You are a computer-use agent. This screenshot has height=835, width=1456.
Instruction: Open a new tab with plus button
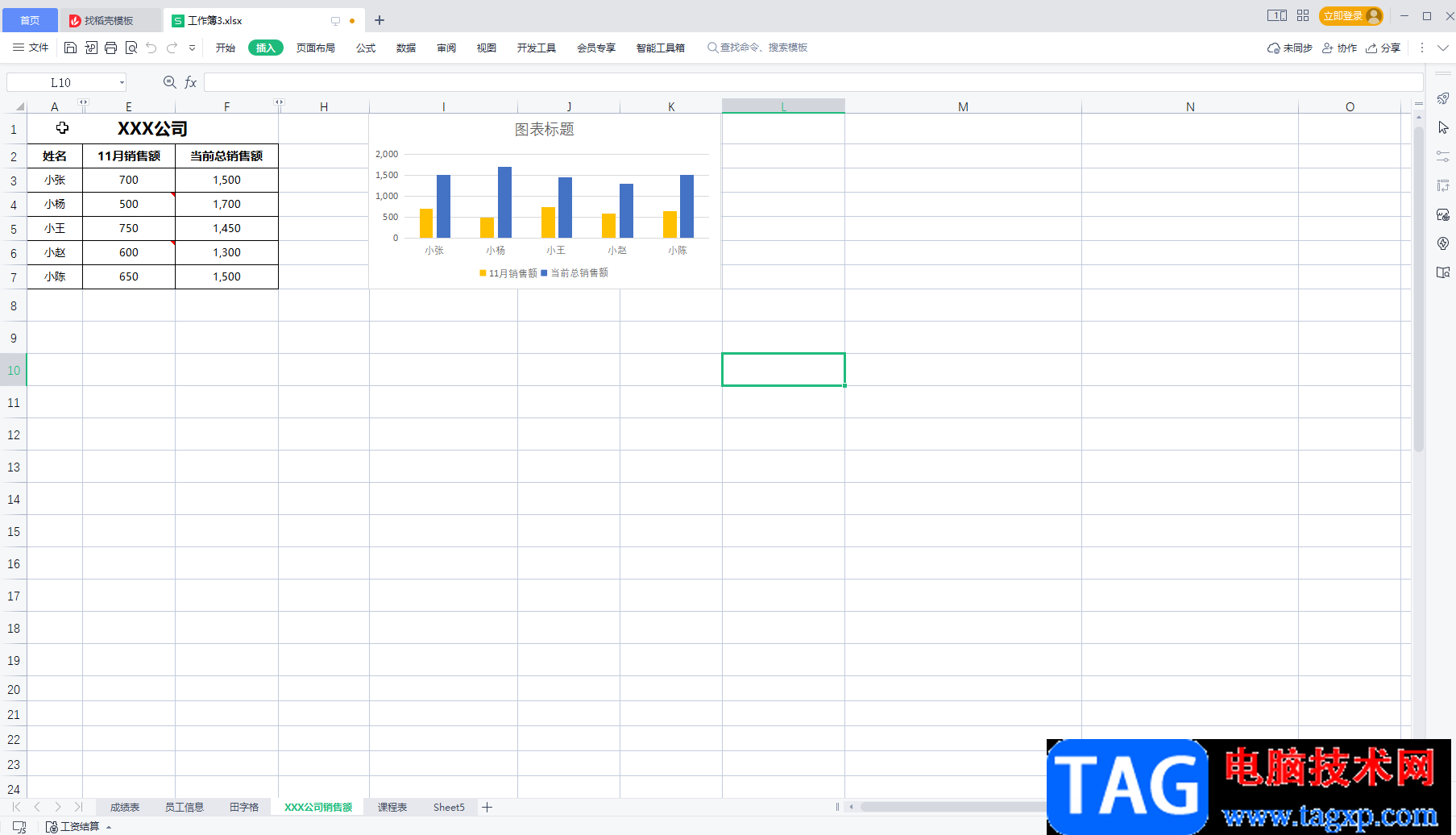click(380, 20)
